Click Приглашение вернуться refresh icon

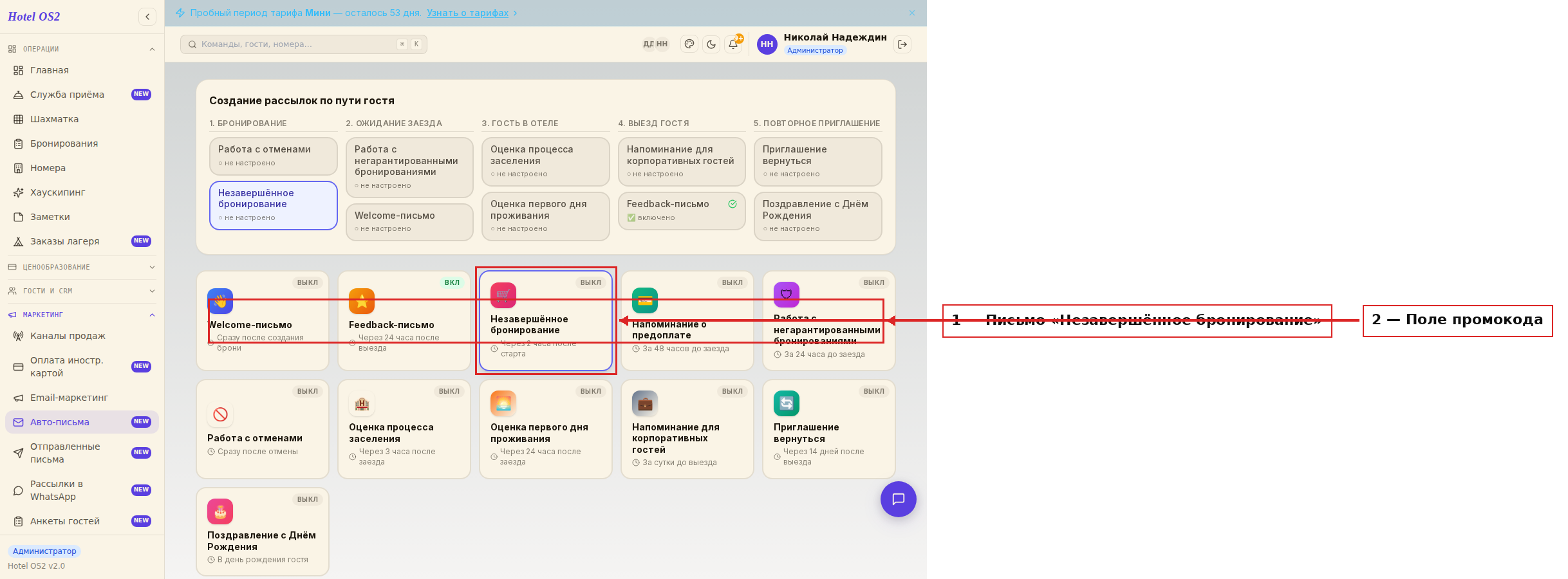787,404
